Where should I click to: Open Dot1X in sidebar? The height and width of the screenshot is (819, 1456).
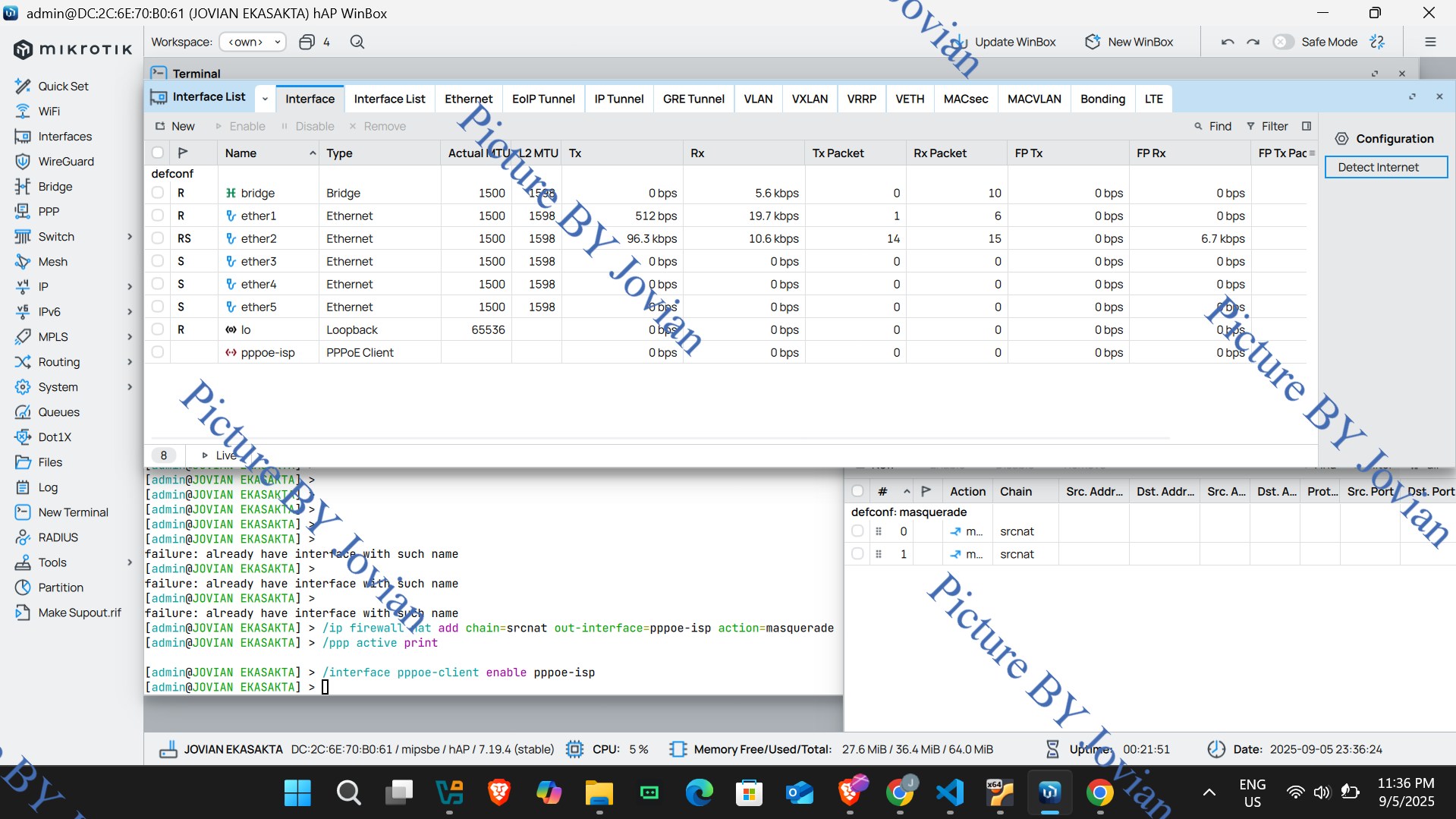point(55,436)
